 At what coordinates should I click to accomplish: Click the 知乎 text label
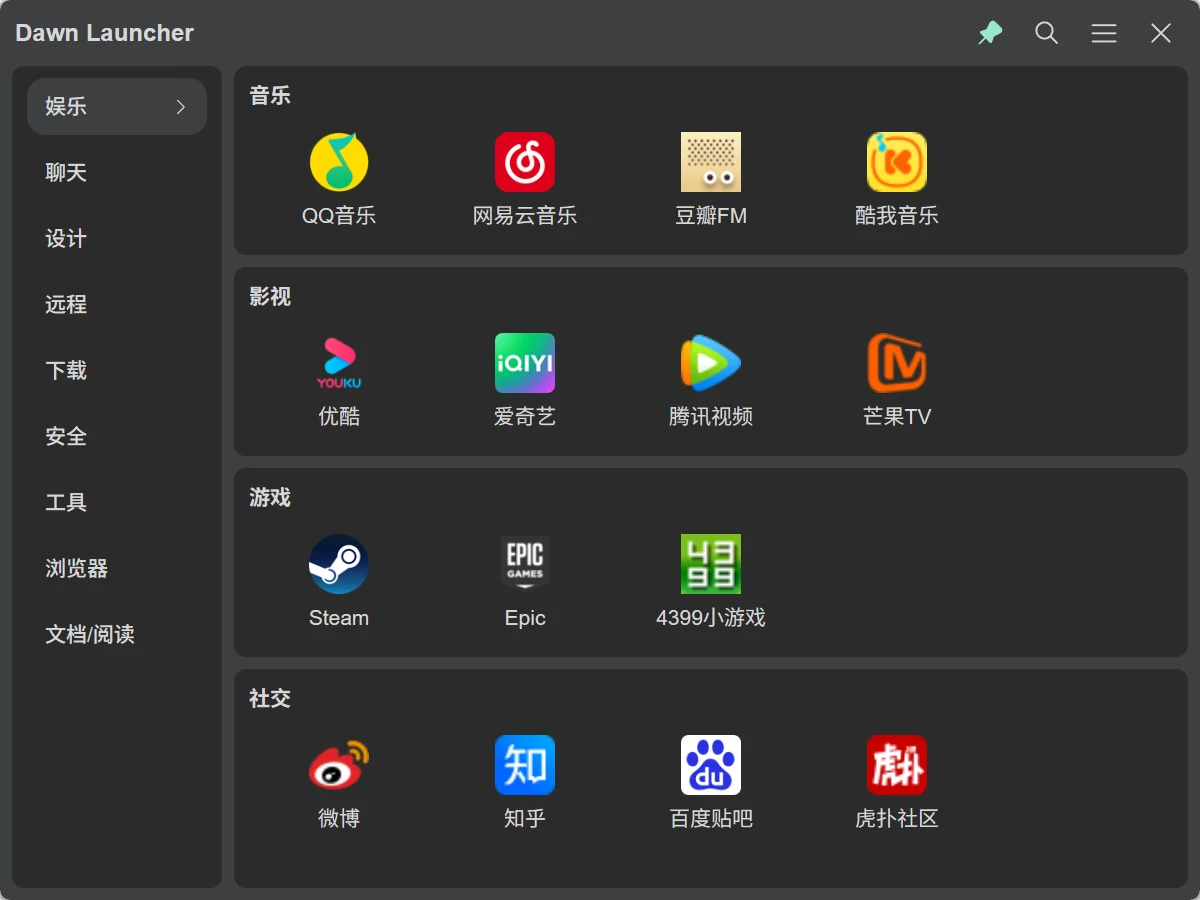[525, 819]
